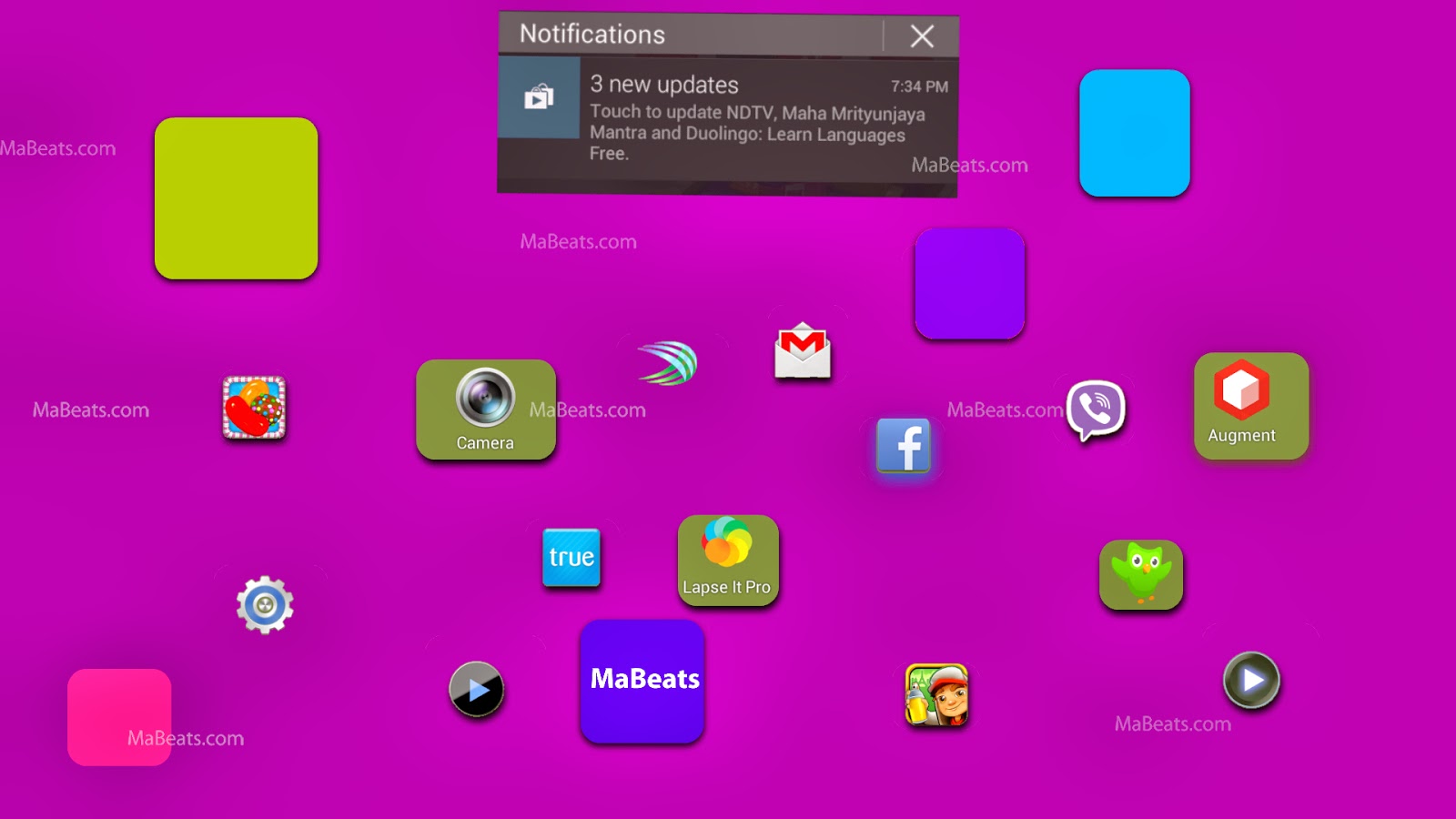Image resolution: width=1456 pixels, height=819 pixels.
Task: Open the SwiftKey swirl icon
Action: 668,363
